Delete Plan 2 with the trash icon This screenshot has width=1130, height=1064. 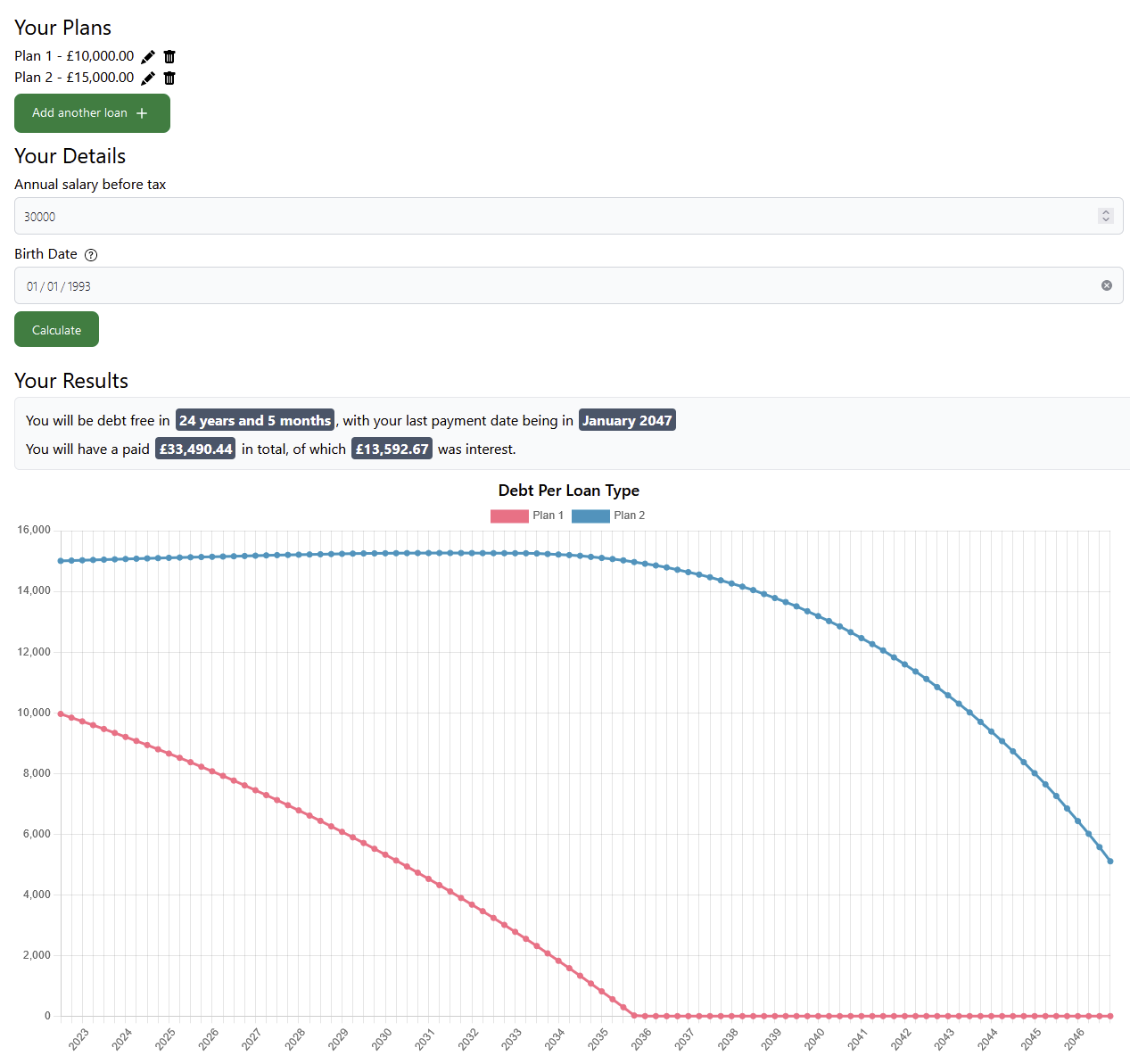pyautogui.click(x=169, y=78)
